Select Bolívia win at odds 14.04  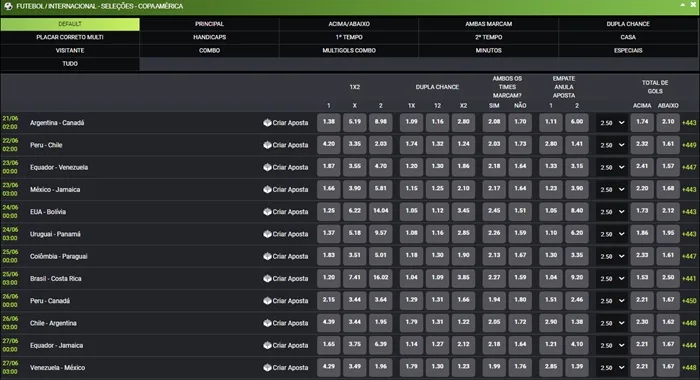point(381,212)
